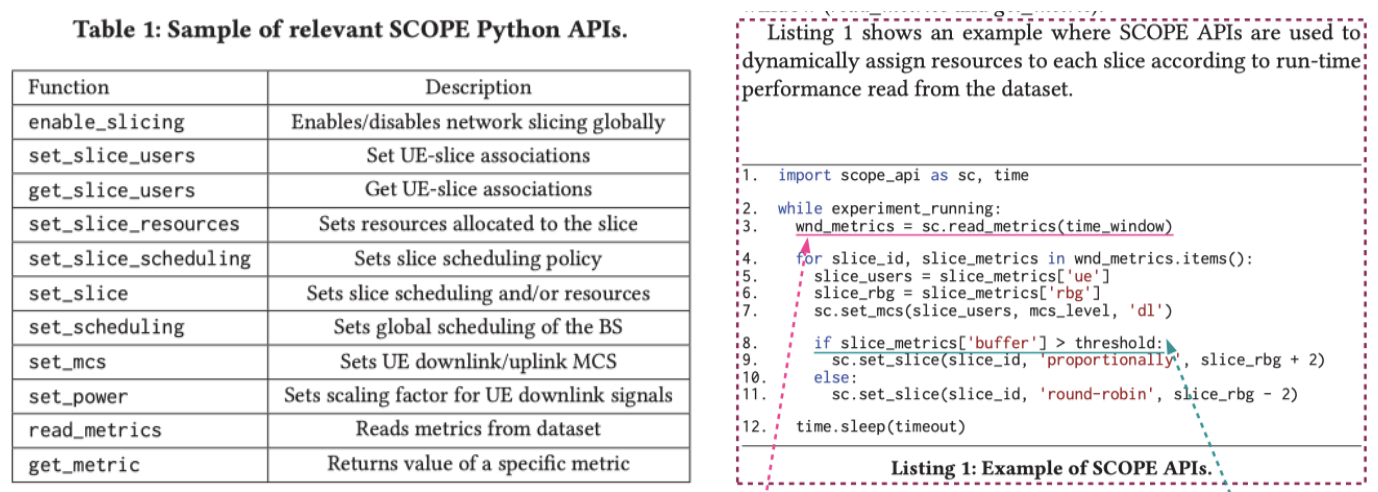Click the Description column header
This screenshot has height=492, width=1378.
coord(478,87)
